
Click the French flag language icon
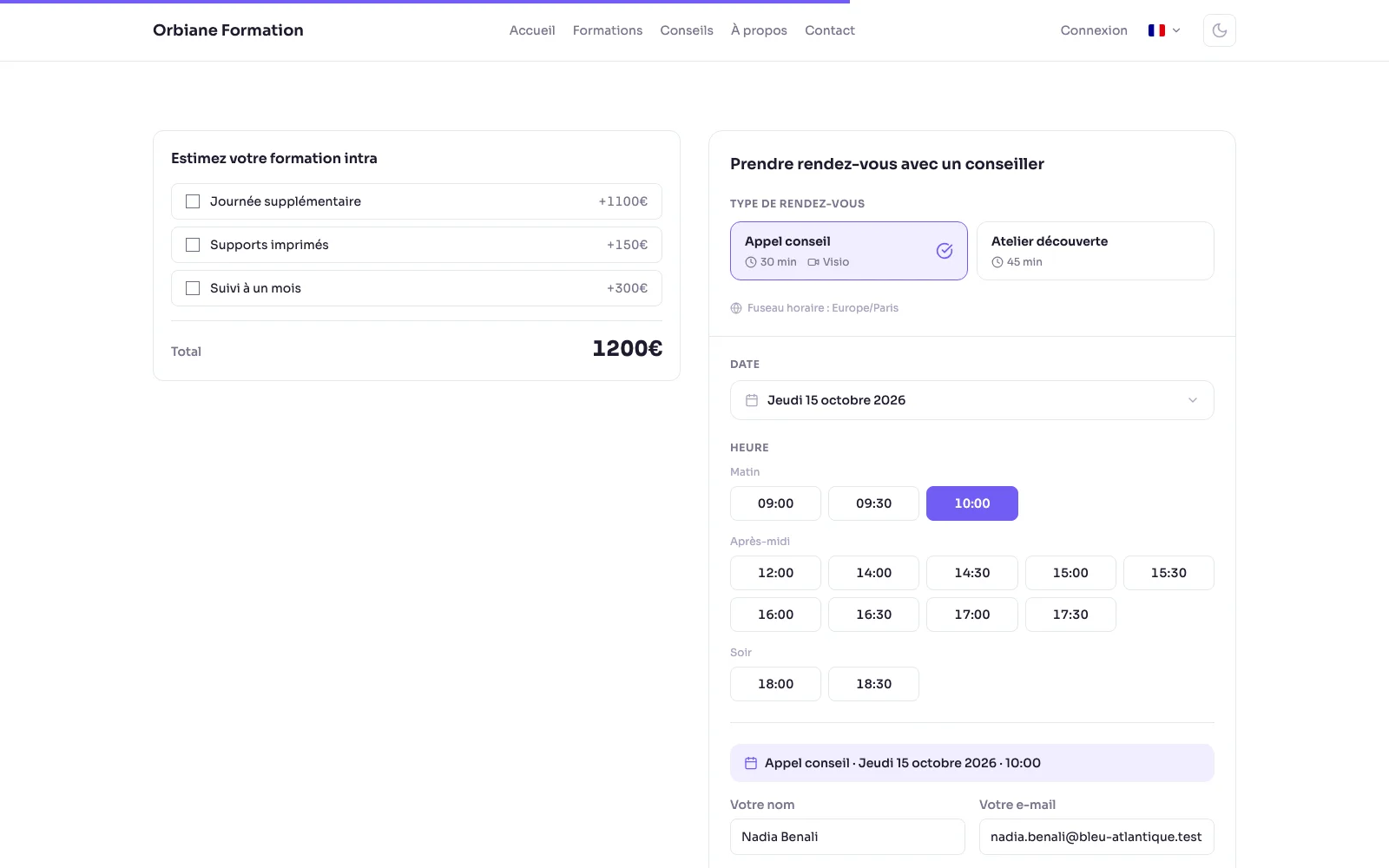click(1156, 30)
